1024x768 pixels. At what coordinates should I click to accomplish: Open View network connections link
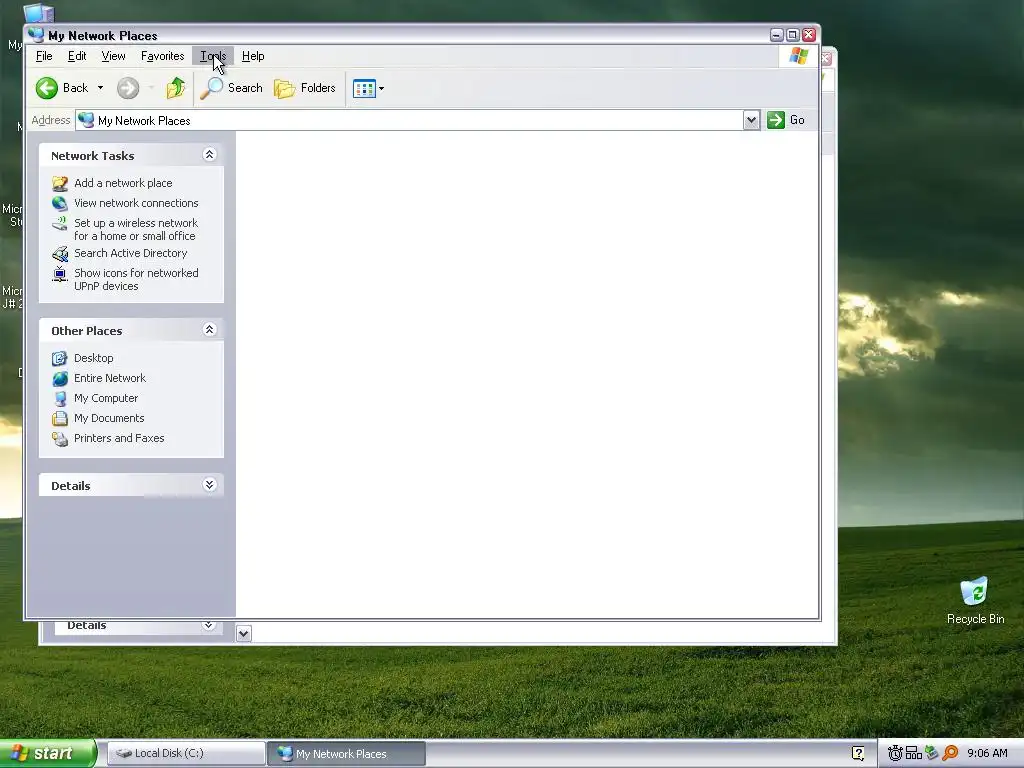click(136, 203)
